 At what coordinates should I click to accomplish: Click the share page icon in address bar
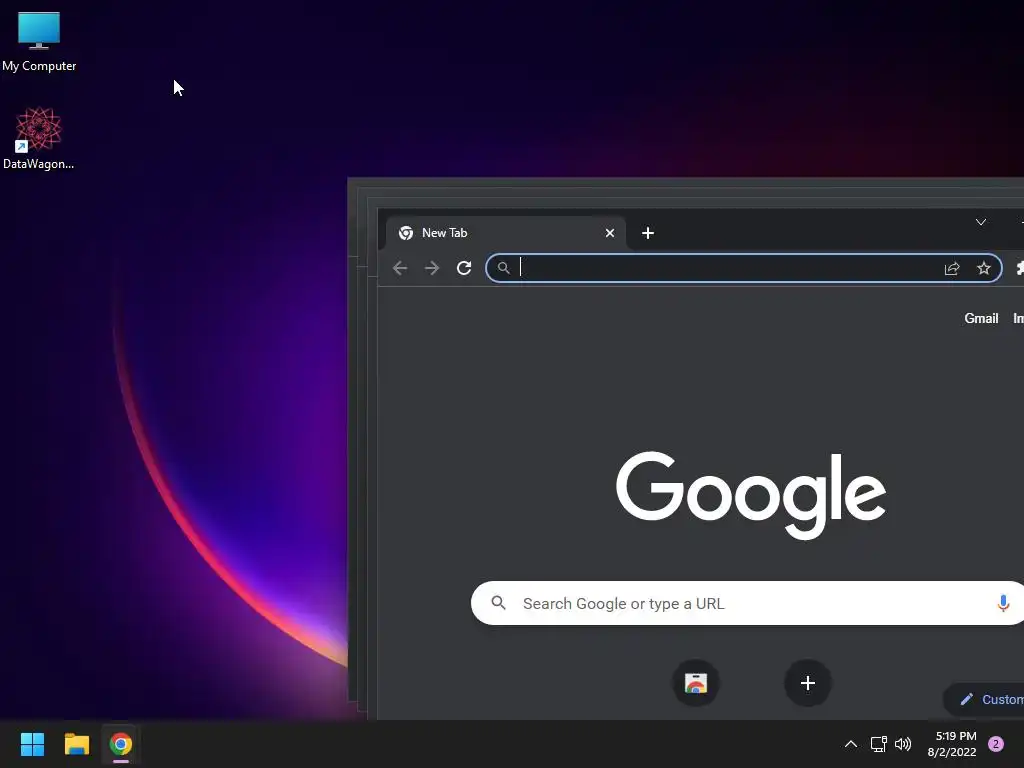(x=952, y=268)
